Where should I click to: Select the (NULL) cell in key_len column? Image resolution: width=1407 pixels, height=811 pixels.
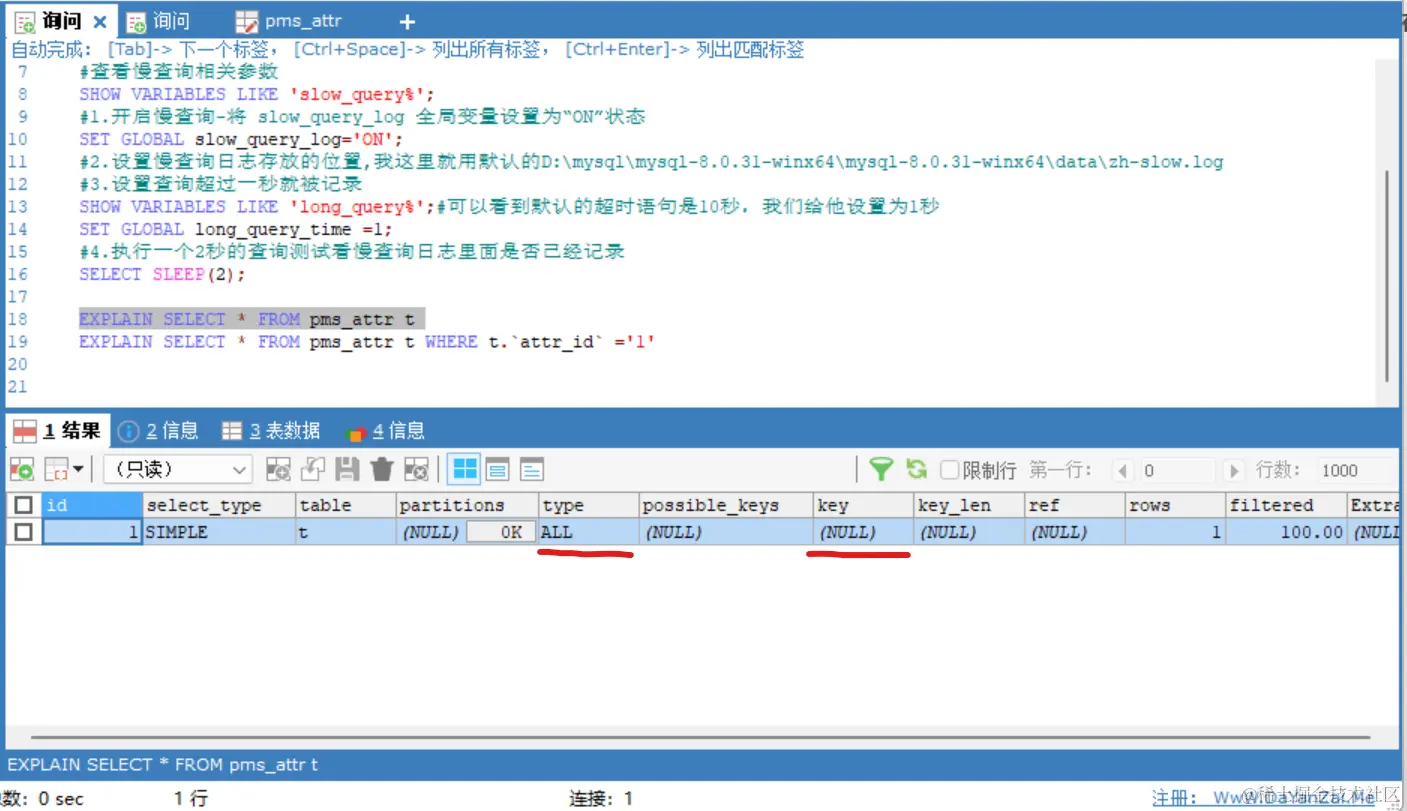point(968,532)
